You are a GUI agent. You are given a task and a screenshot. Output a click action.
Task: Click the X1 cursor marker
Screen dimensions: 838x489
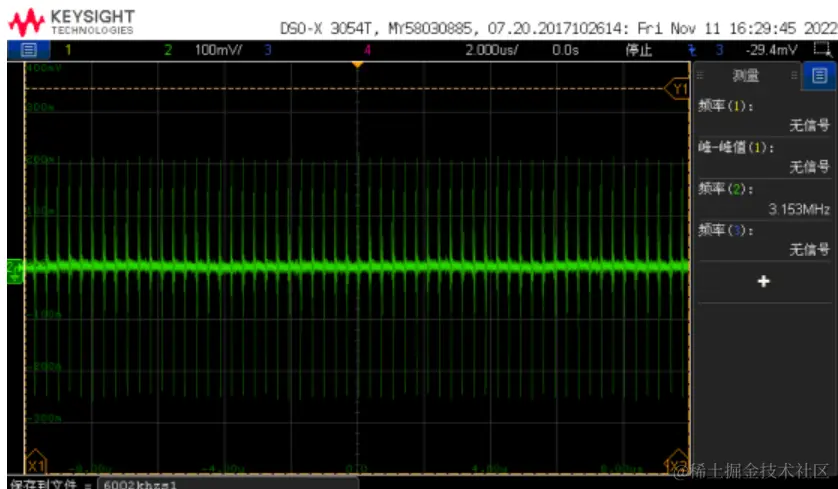[36, 463]
